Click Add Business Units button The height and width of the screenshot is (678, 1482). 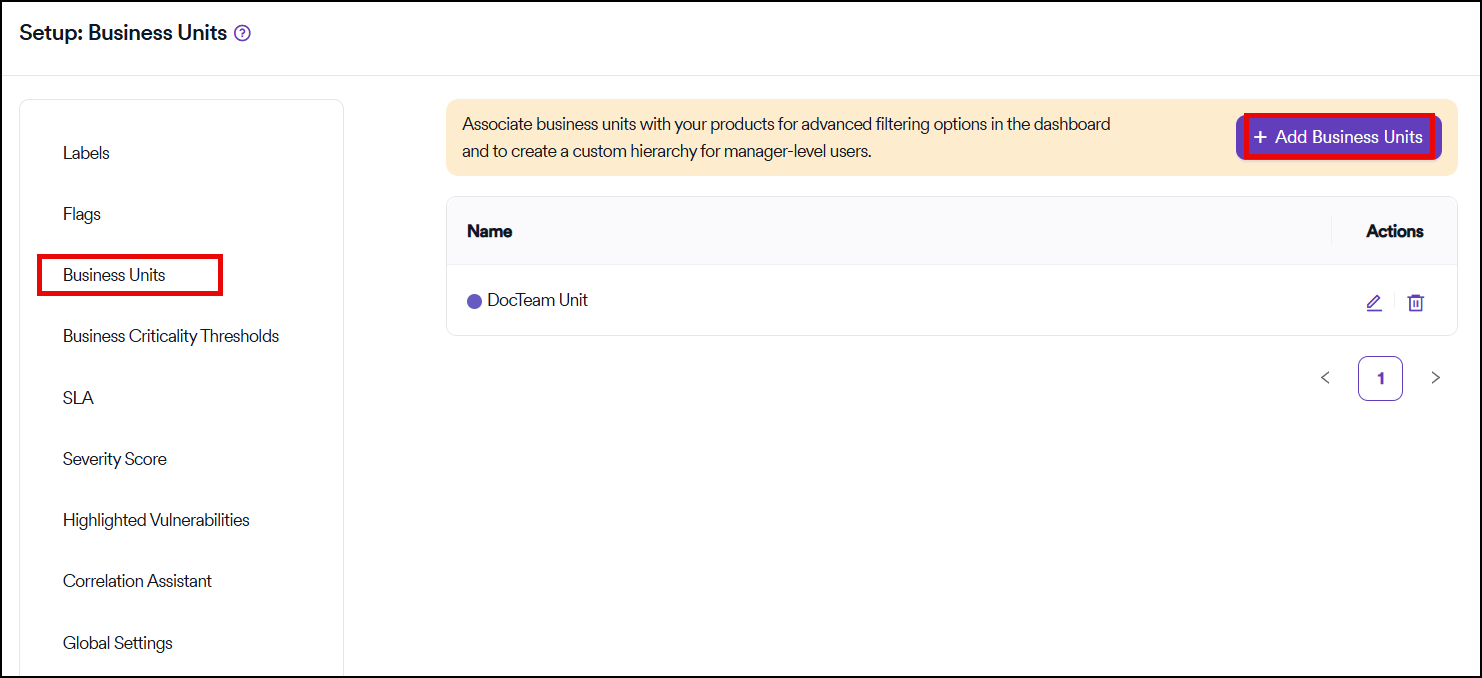[1338, 137]
